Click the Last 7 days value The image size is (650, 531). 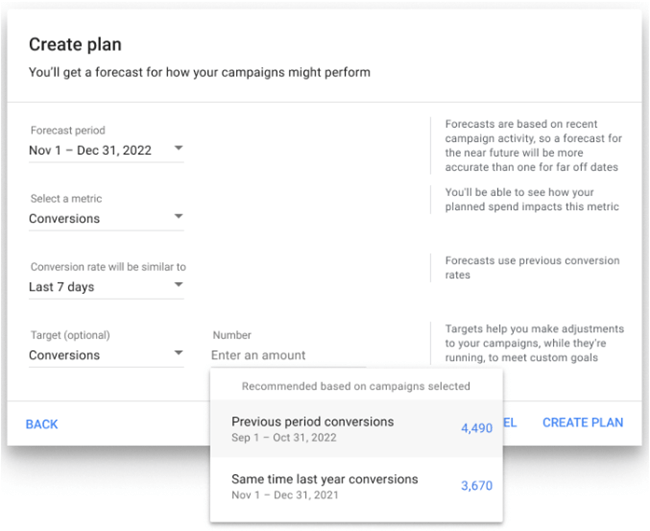(61, 287)
